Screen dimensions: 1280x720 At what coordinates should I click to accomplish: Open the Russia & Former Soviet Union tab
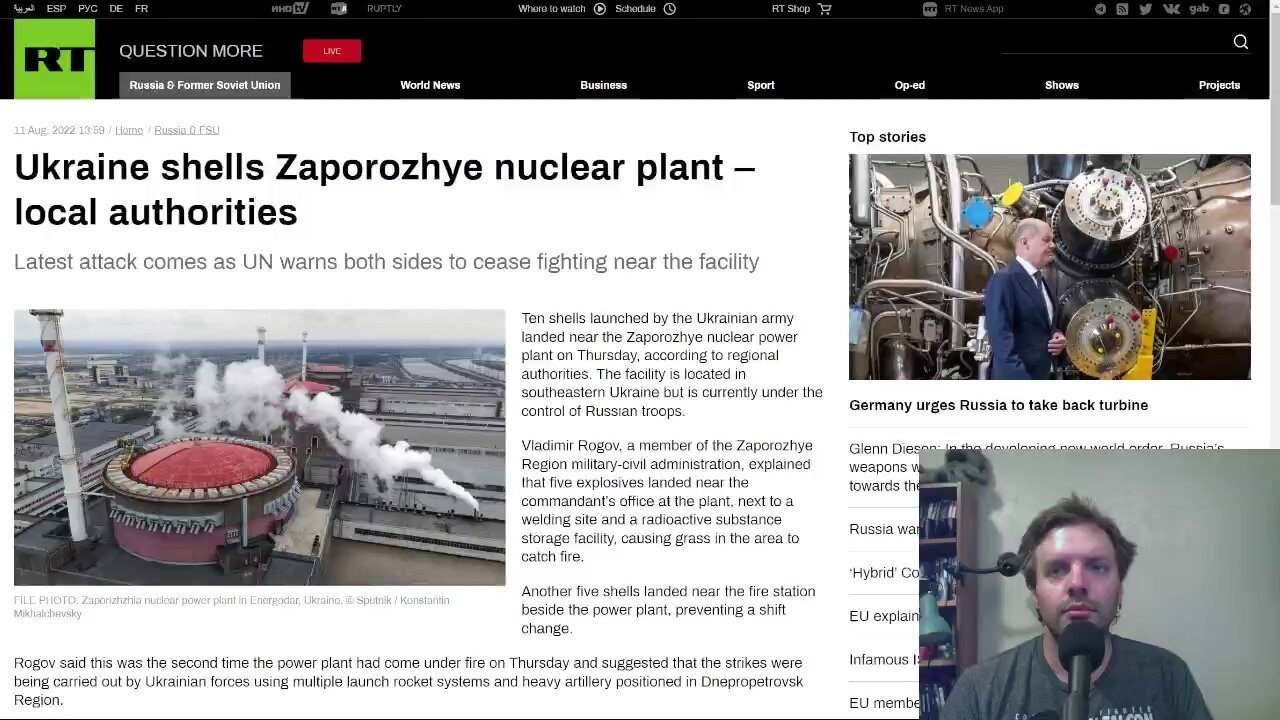click(205, 85)
